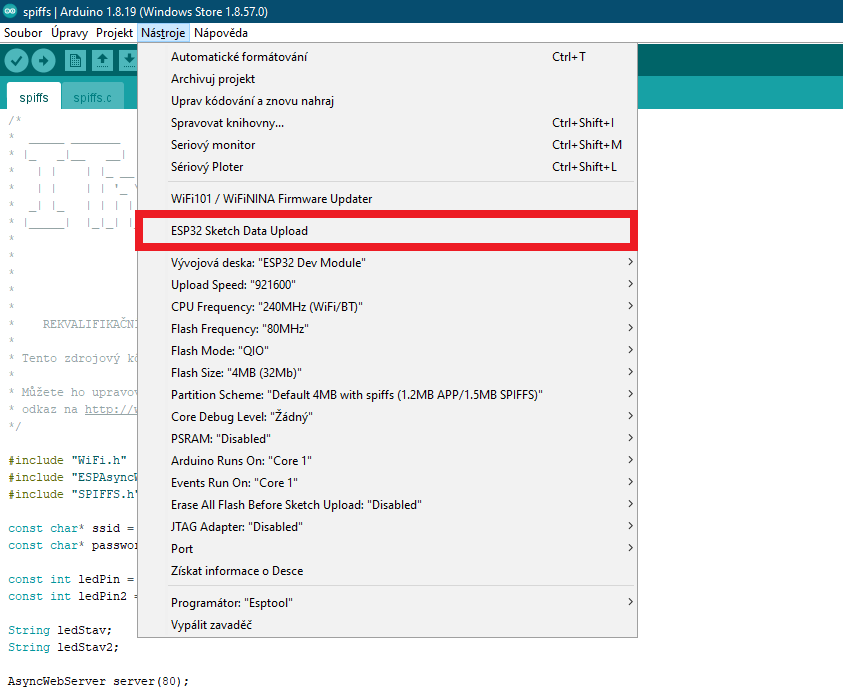Expand the Port submenu
This screenshot has width=843, height=689.
(x=387, y=549)
